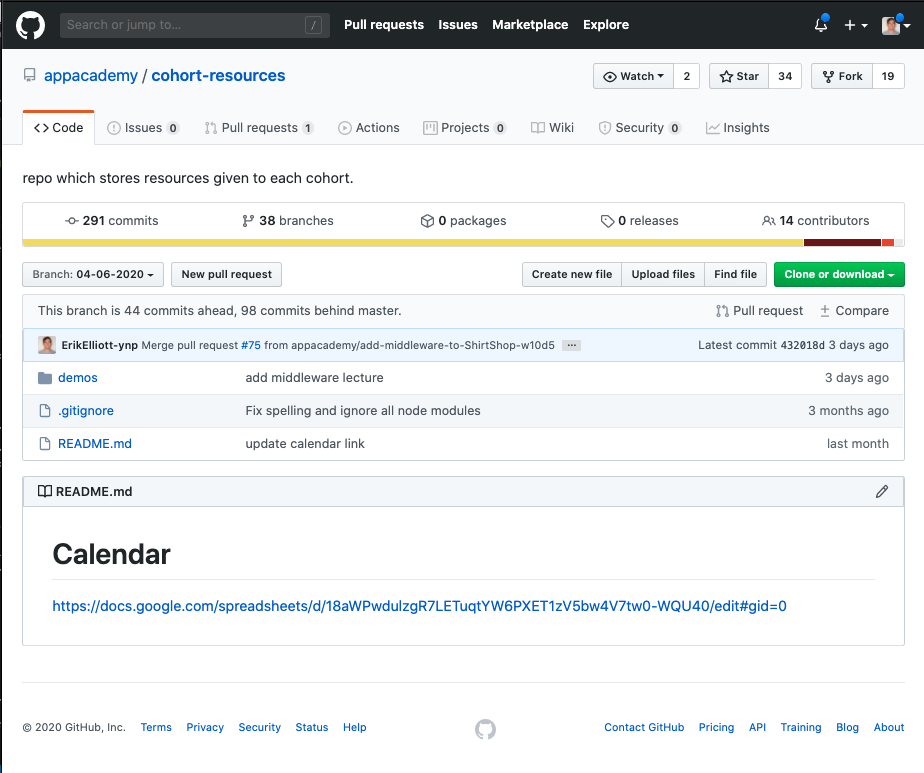Click the .gitignore file icon
Viewport: 924px width, 773px height.
45,411
